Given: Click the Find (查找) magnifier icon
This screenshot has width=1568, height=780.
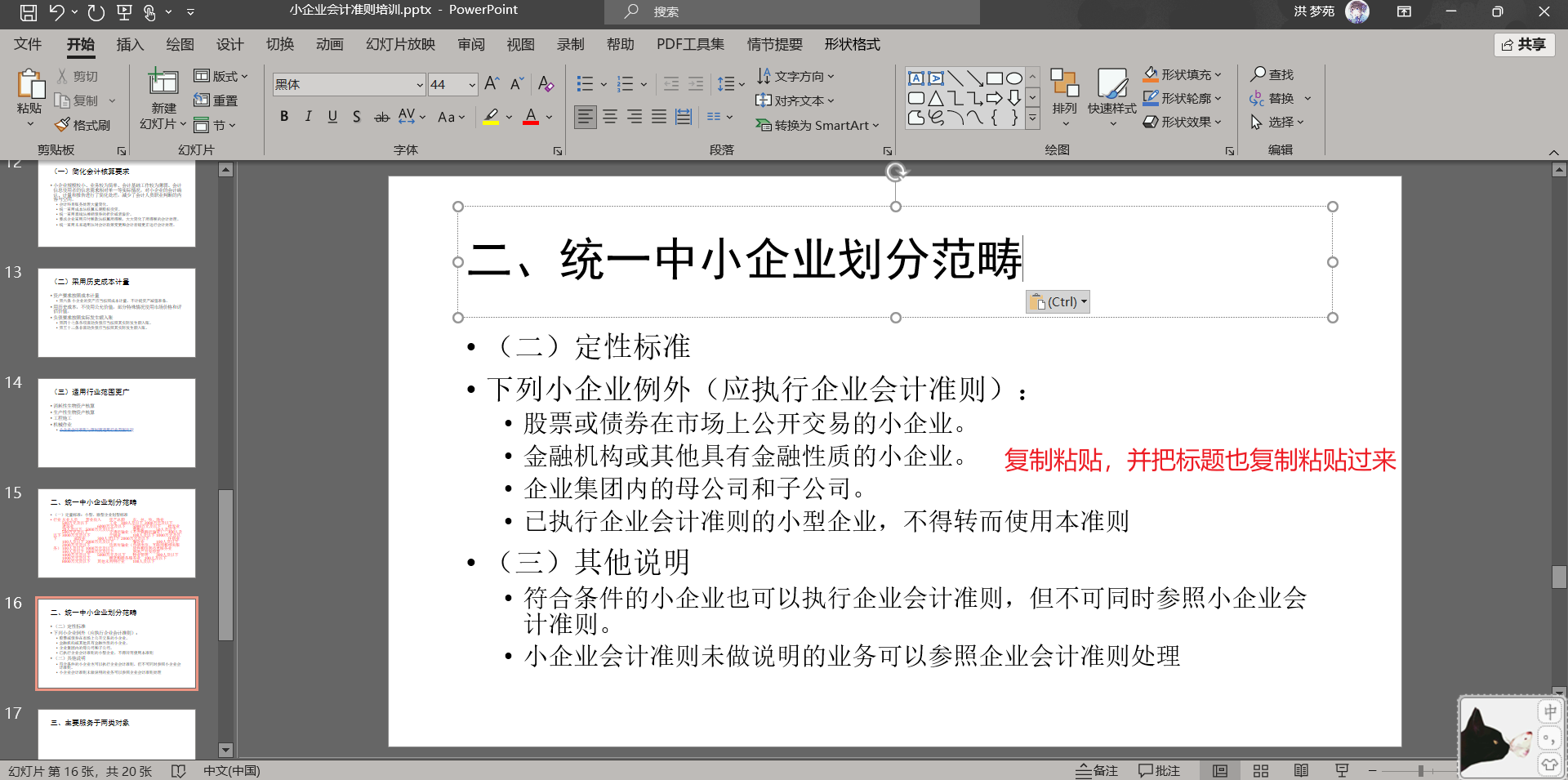Looking at the screenshot, I should [1258, 74].
